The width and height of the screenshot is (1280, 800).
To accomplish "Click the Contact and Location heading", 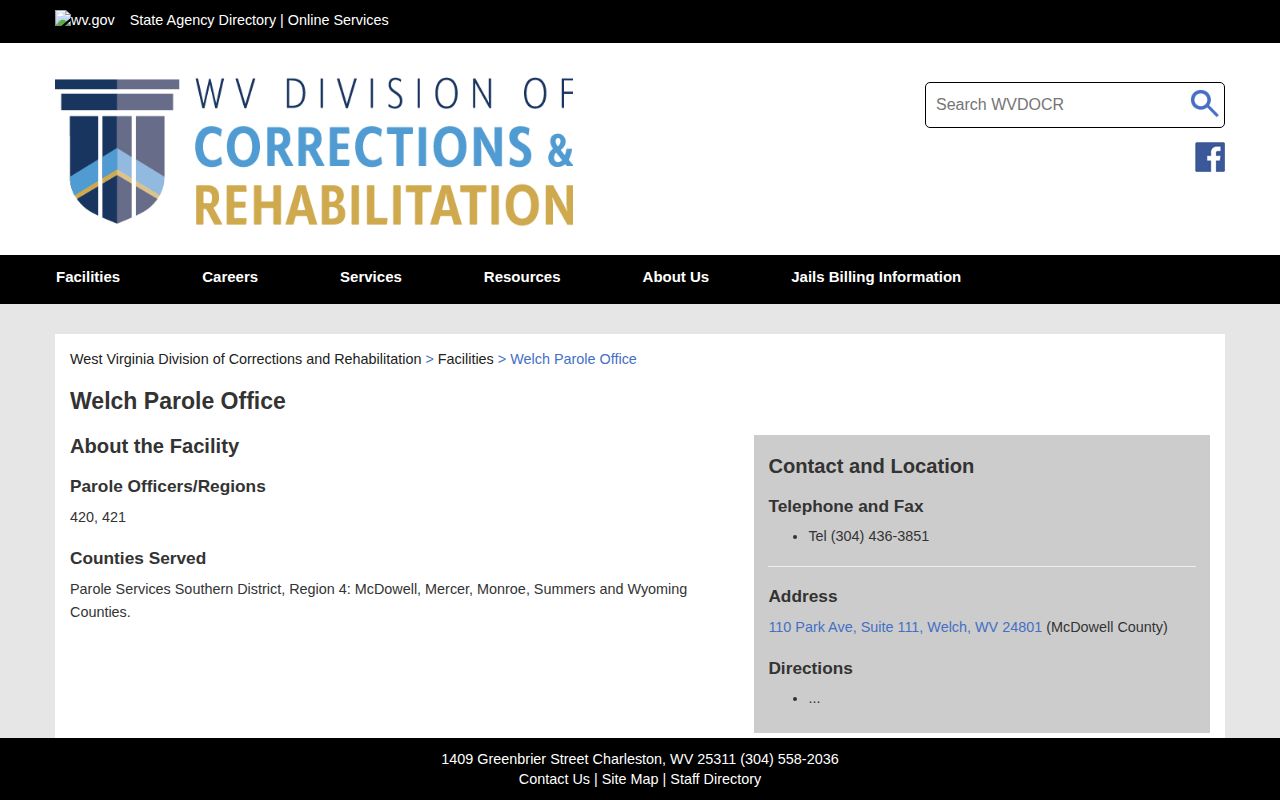I will 871,466.
